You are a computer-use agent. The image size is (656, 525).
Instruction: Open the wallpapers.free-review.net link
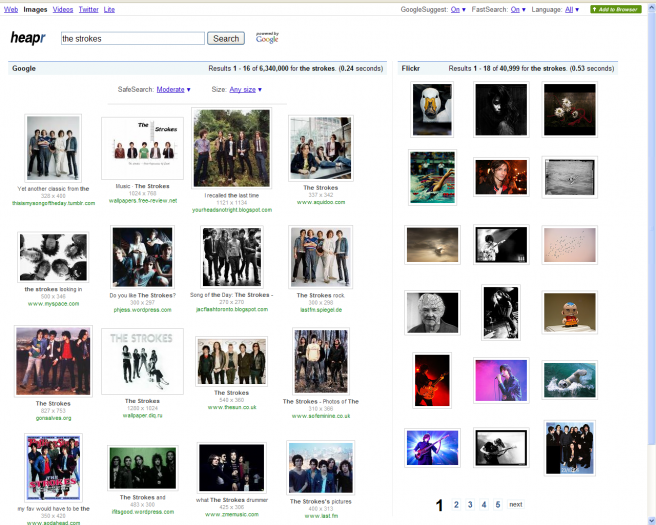(x=143, y=201)
